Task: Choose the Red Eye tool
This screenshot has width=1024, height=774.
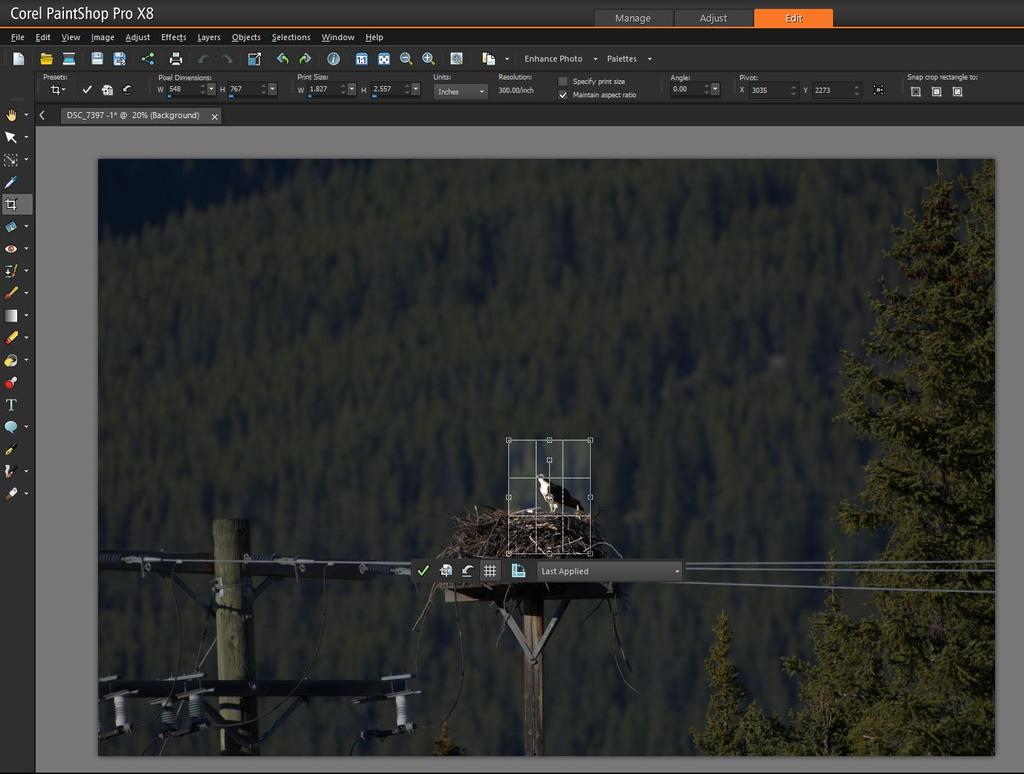Action: tap(11, 248)
